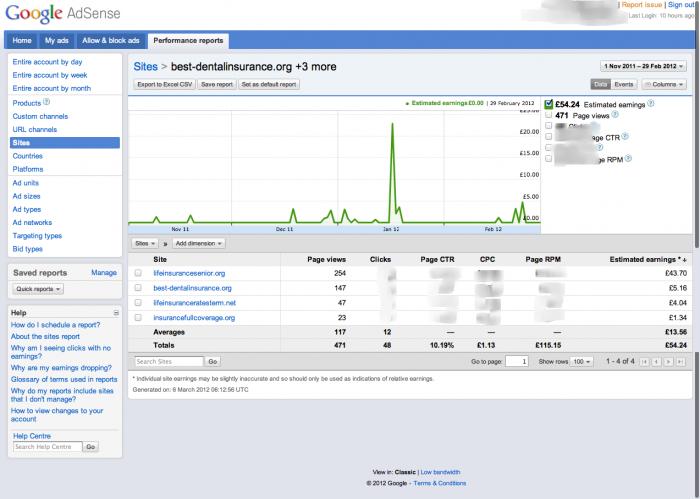Open Ad units report
Image resolution: width=700 pixels, height=499 pixels.
25,183
